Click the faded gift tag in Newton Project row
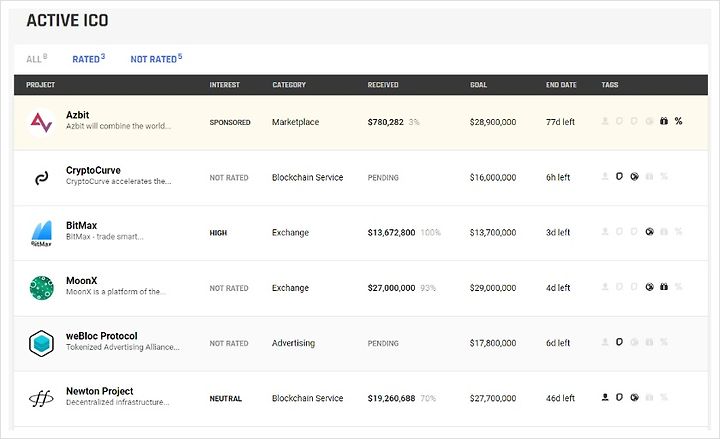Image resolution: width=720 pixels, height=439 pixels. coord(649,397)
